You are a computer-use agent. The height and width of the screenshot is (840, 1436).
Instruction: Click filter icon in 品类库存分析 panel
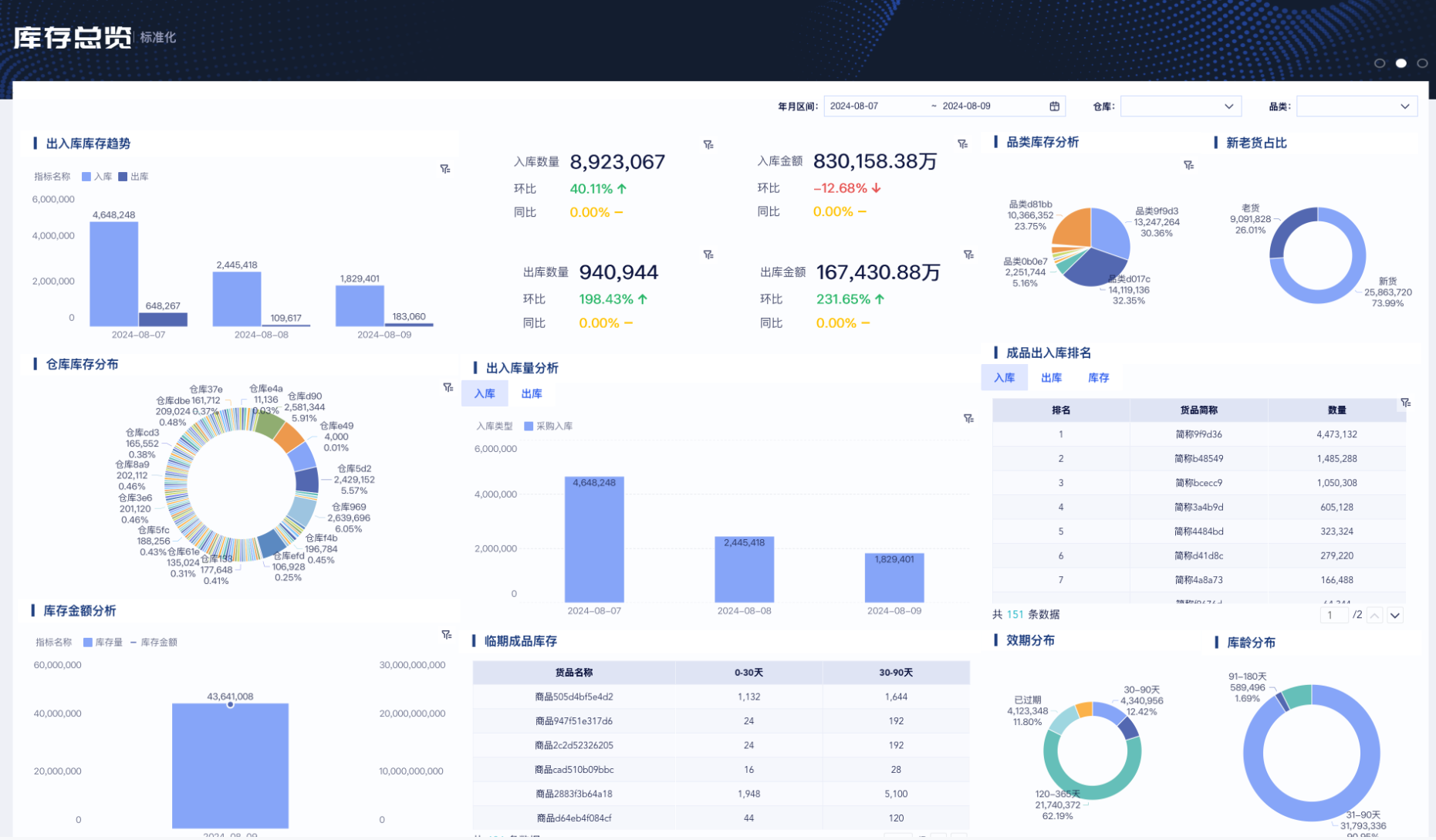pos(1188,165)
